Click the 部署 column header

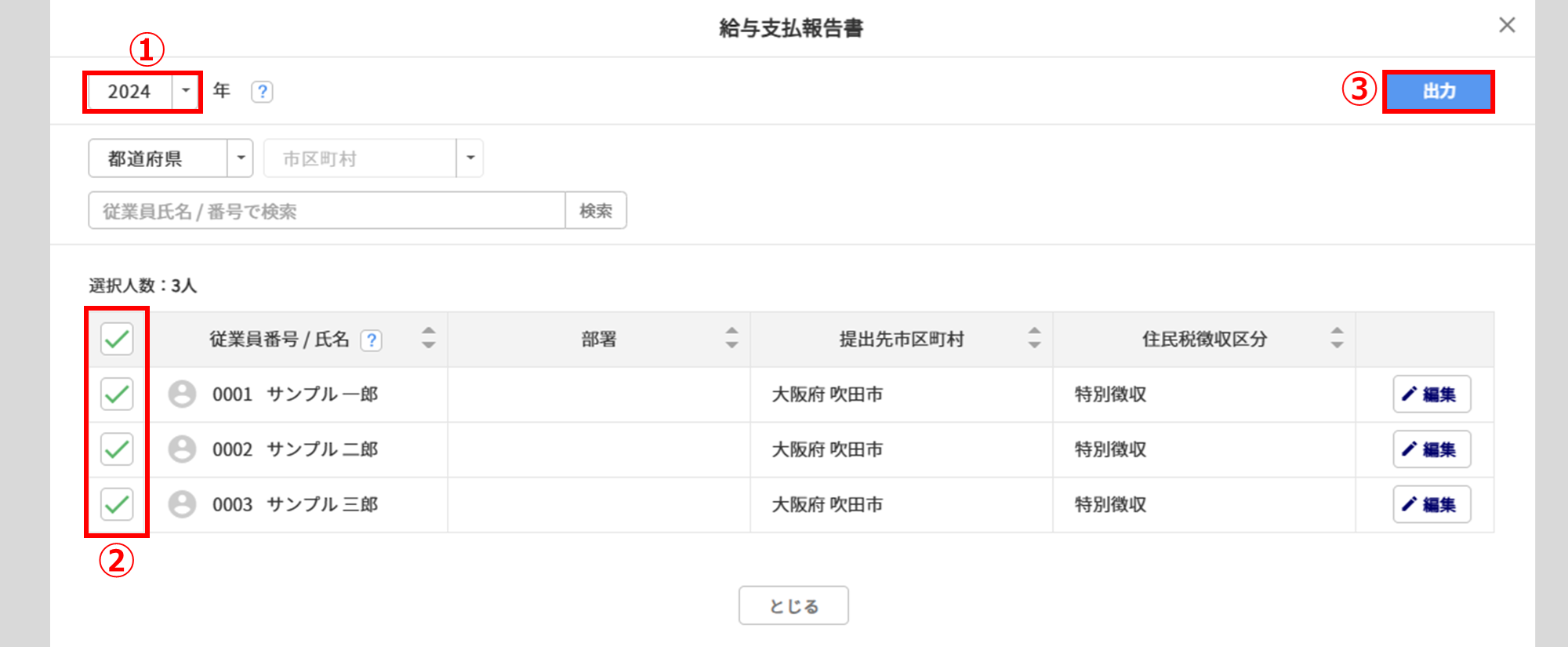click(x=599, y=340)
